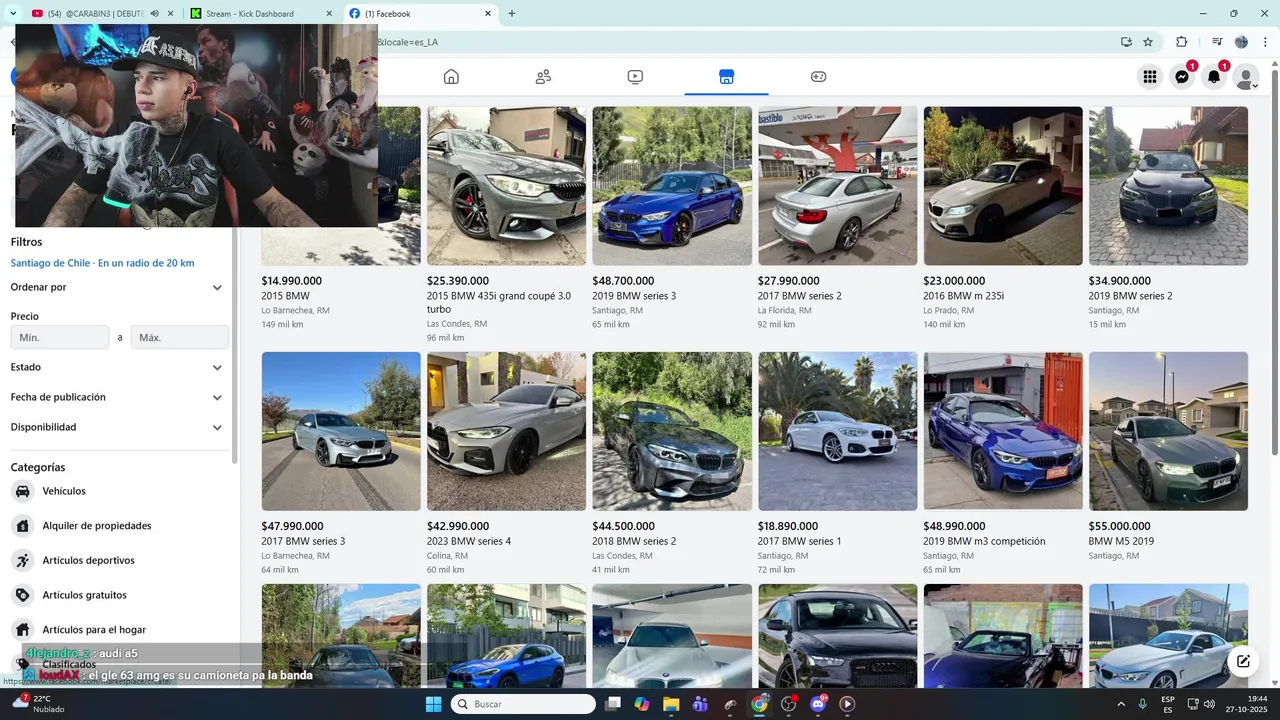
Task: Open the ESP language indicator in the tray
Action: click(1168, 704)
